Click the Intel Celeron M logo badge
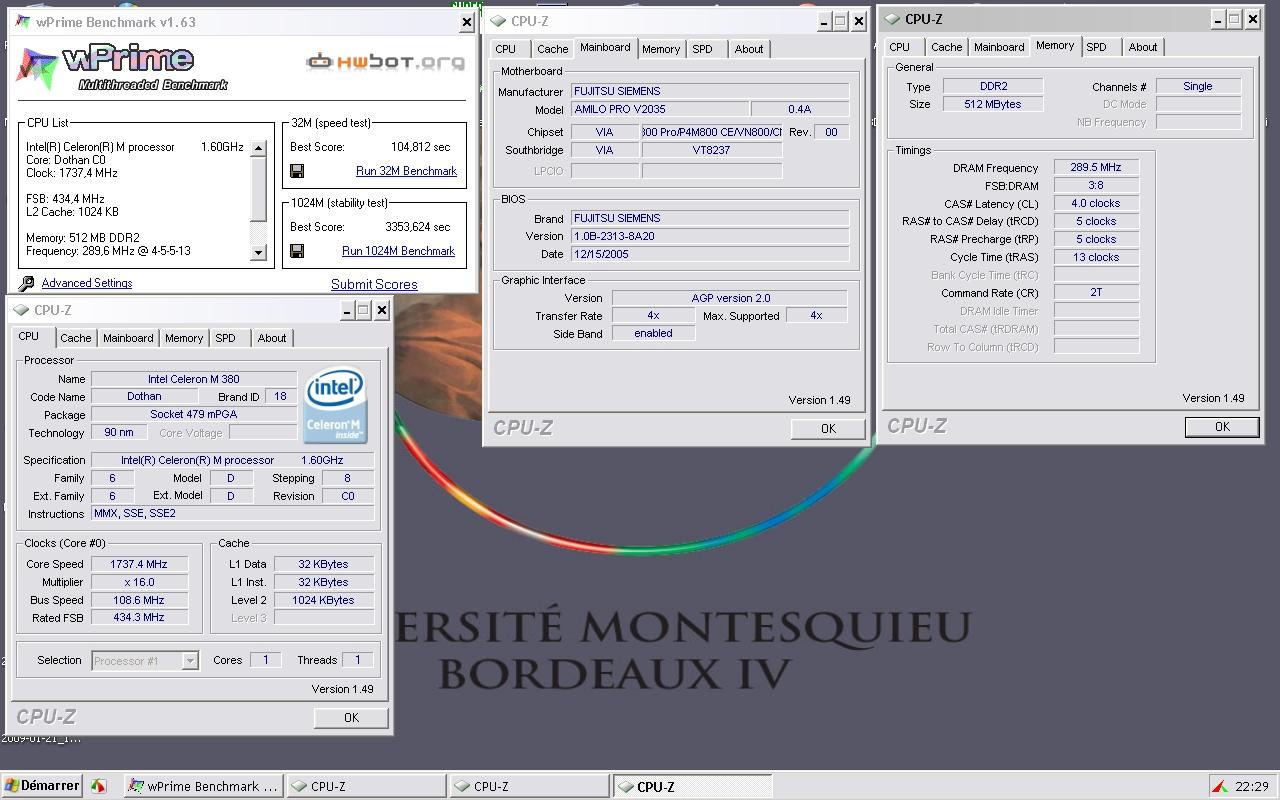Screen dimensions: 1280x800 point(335,407)
